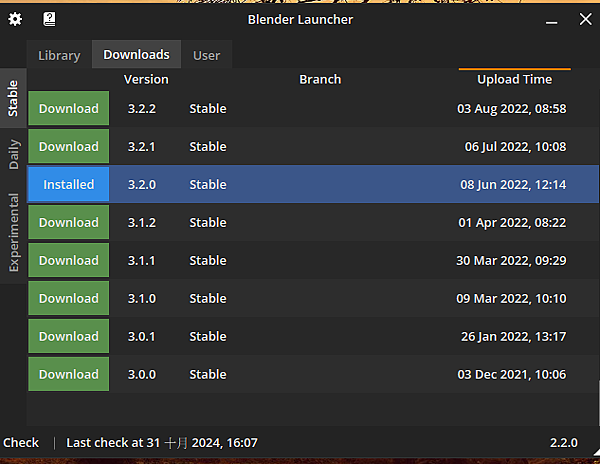Click the window resize grip corner
The image size is (600, 464).
click(x=596, y=453)
